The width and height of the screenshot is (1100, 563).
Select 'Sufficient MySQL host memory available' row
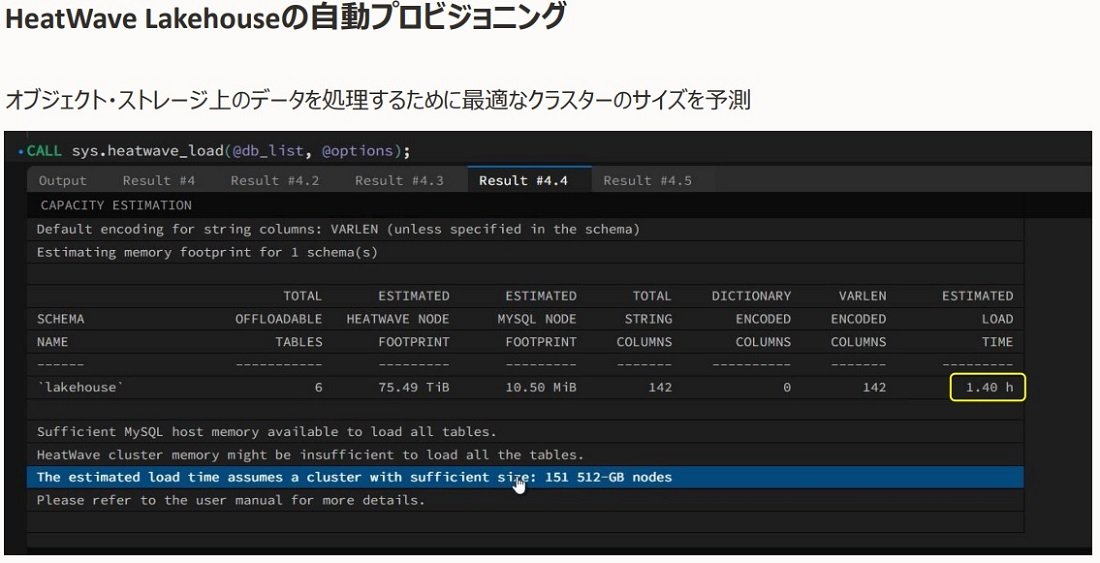[525, 431]
